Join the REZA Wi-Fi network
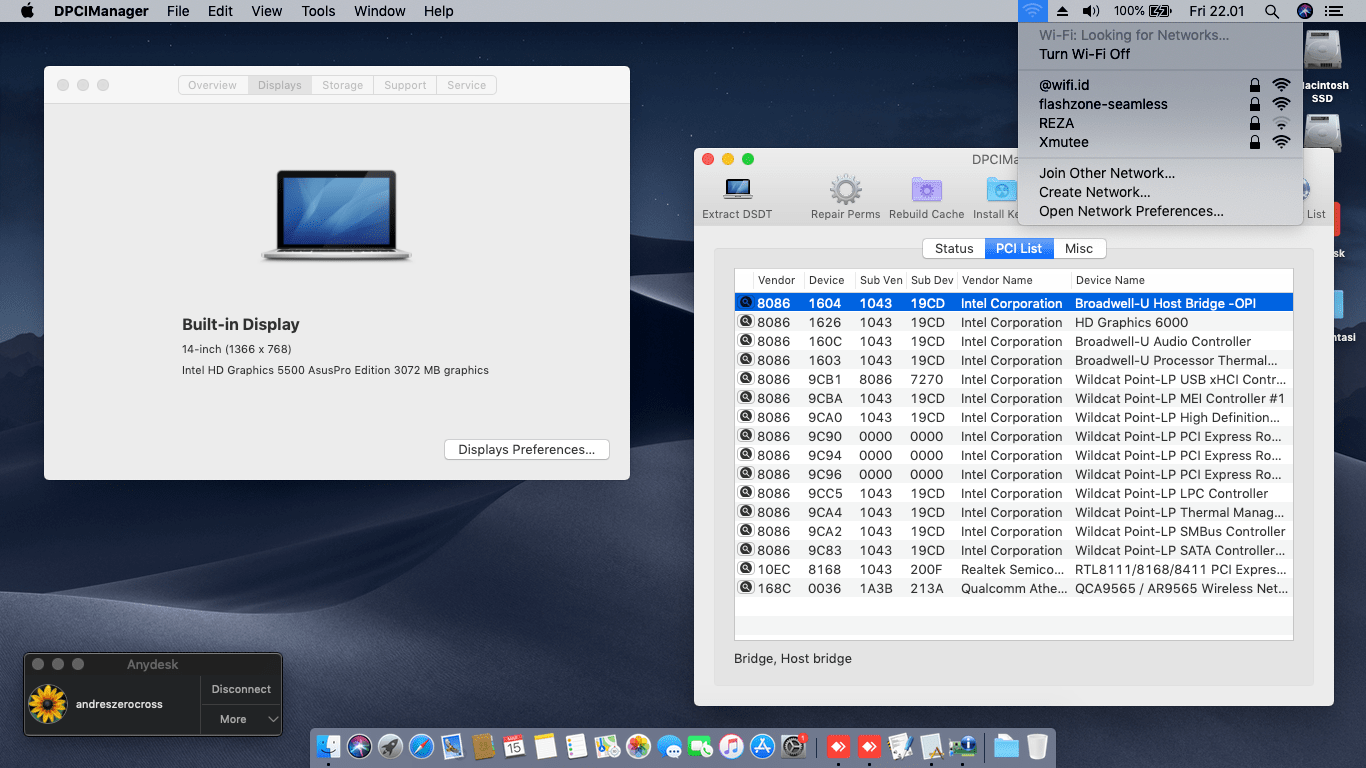1366x768 pixels. [x=1160, y=123]
